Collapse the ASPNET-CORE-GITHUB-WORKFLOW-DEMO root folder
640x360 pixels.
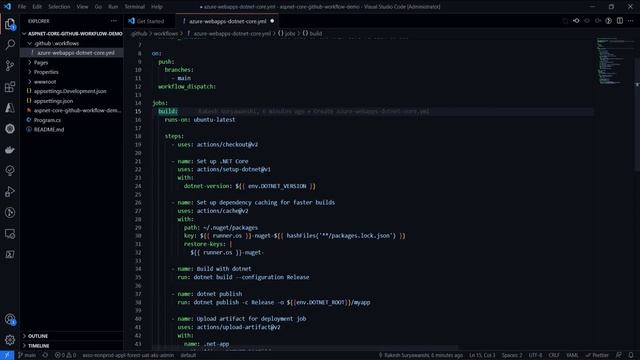pos(73,33)
